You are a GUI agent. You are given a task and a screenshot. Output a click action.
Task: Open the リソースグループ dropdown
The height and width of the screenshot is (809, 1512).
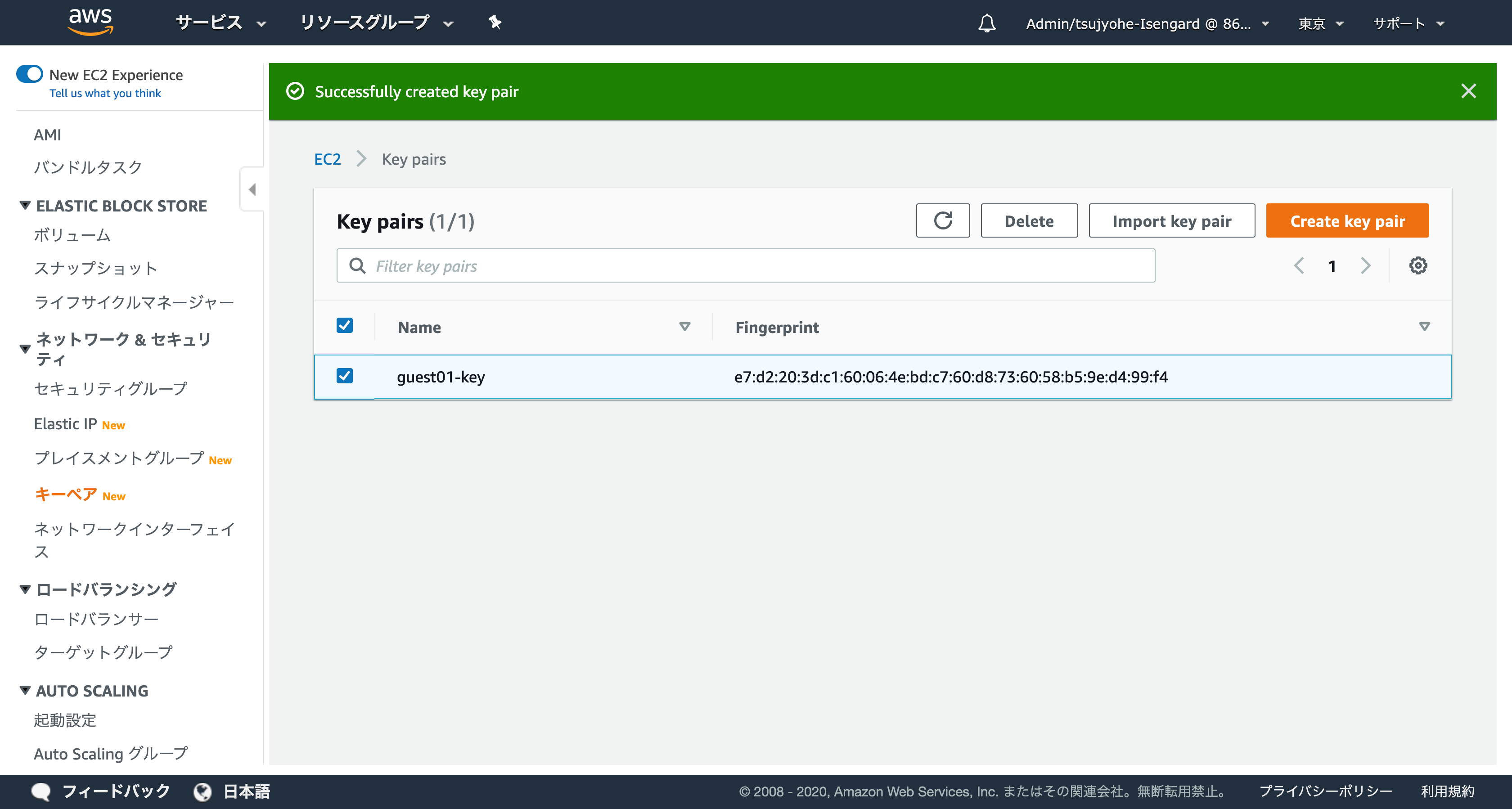(x=377, y=23)
